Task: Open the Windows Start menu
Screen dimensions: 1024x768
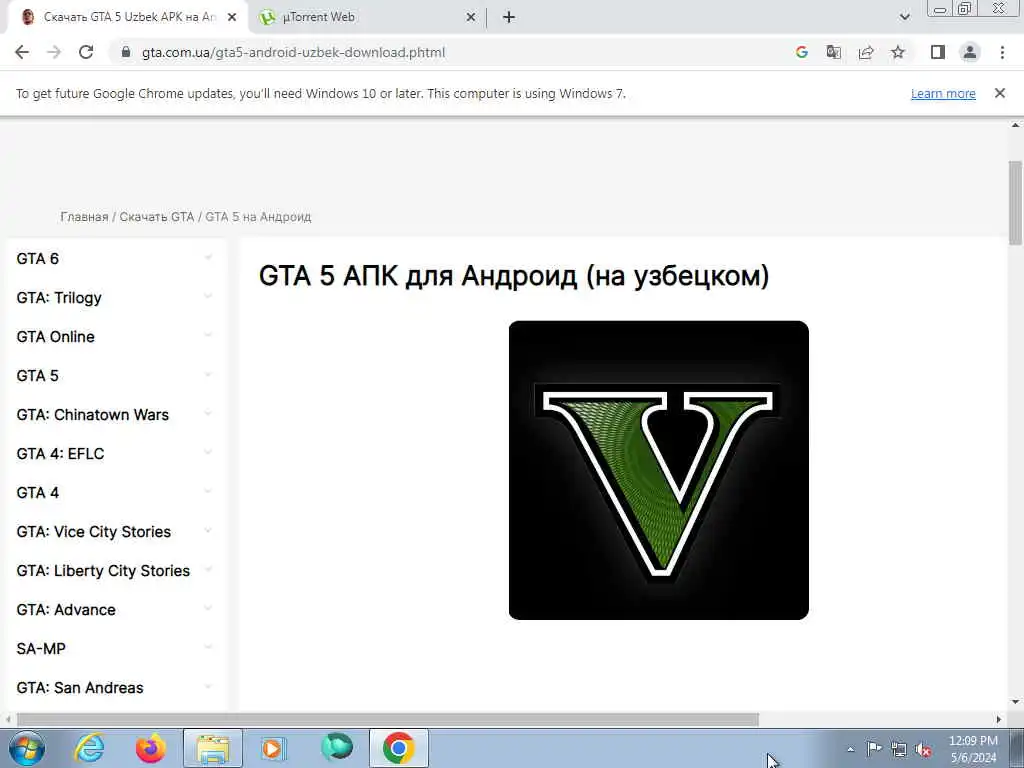Action: pos(27,748)
